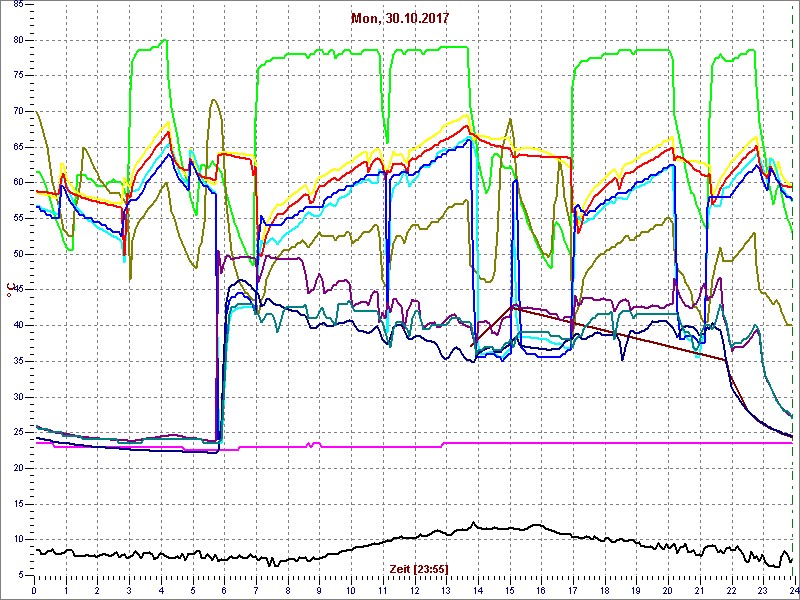Select the 40 value on temperature axis
800x600 pixels.
19,326
